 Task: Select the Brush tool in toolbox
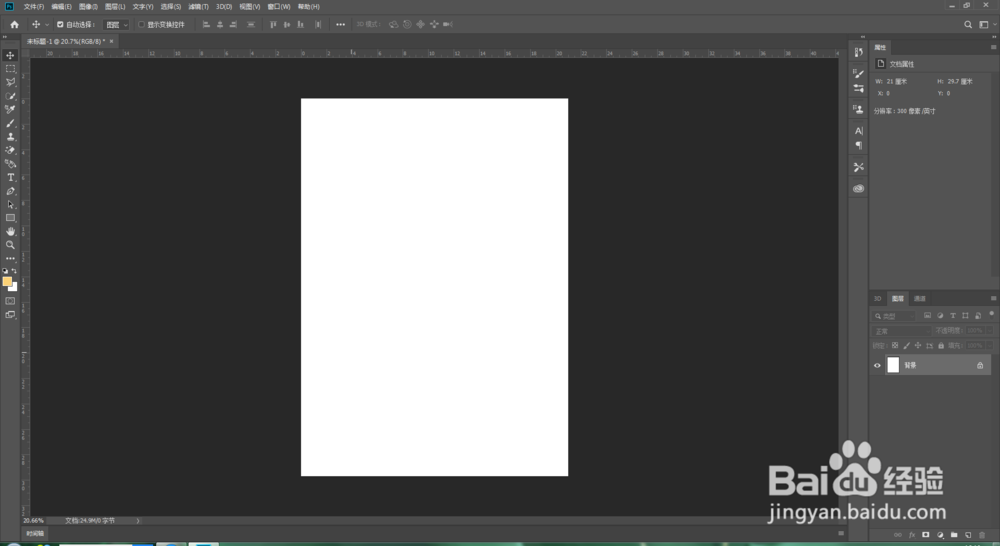pyautogui.click(x=10, y=123)
